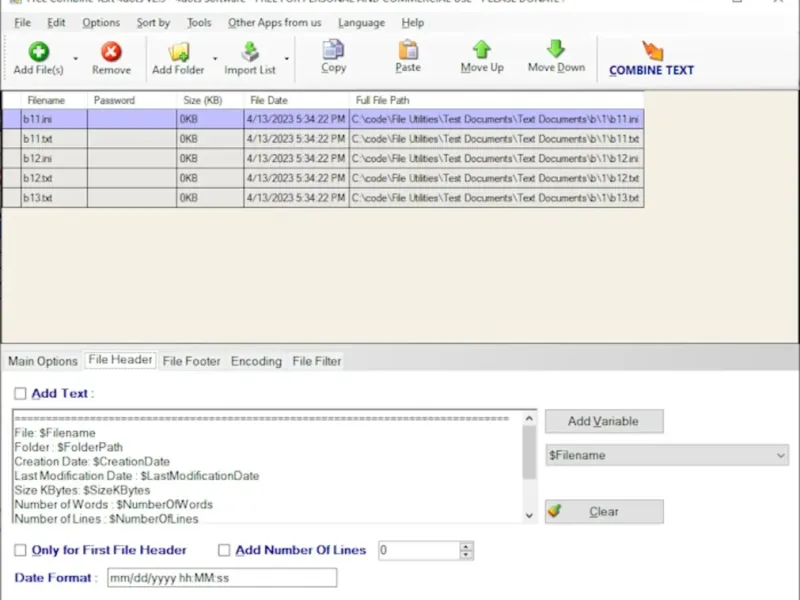Switch to the File Footer tab
Screen dimensions: 800x600
[191, 361]
